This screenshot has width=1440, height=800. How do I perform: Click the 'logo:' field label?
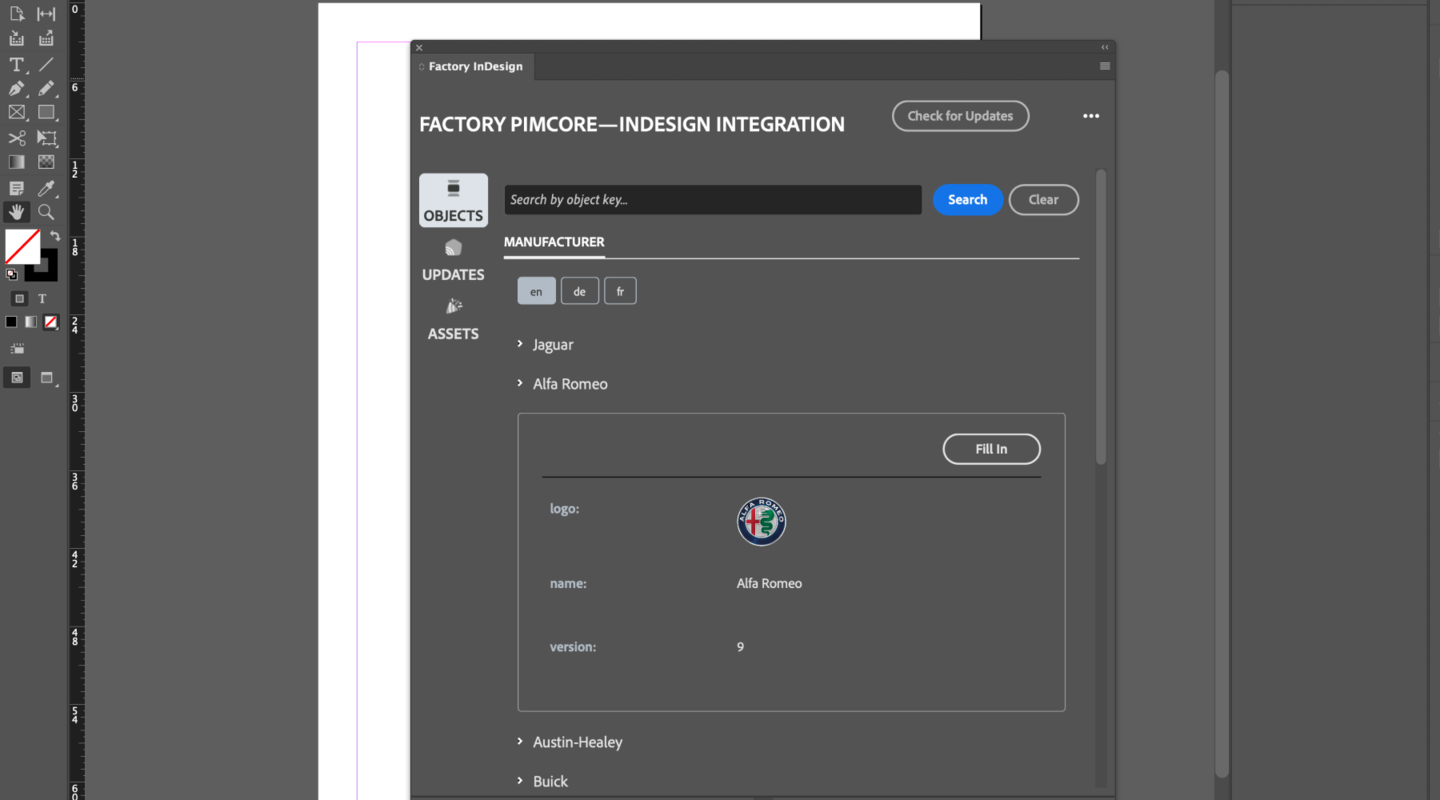coord(564,508)
